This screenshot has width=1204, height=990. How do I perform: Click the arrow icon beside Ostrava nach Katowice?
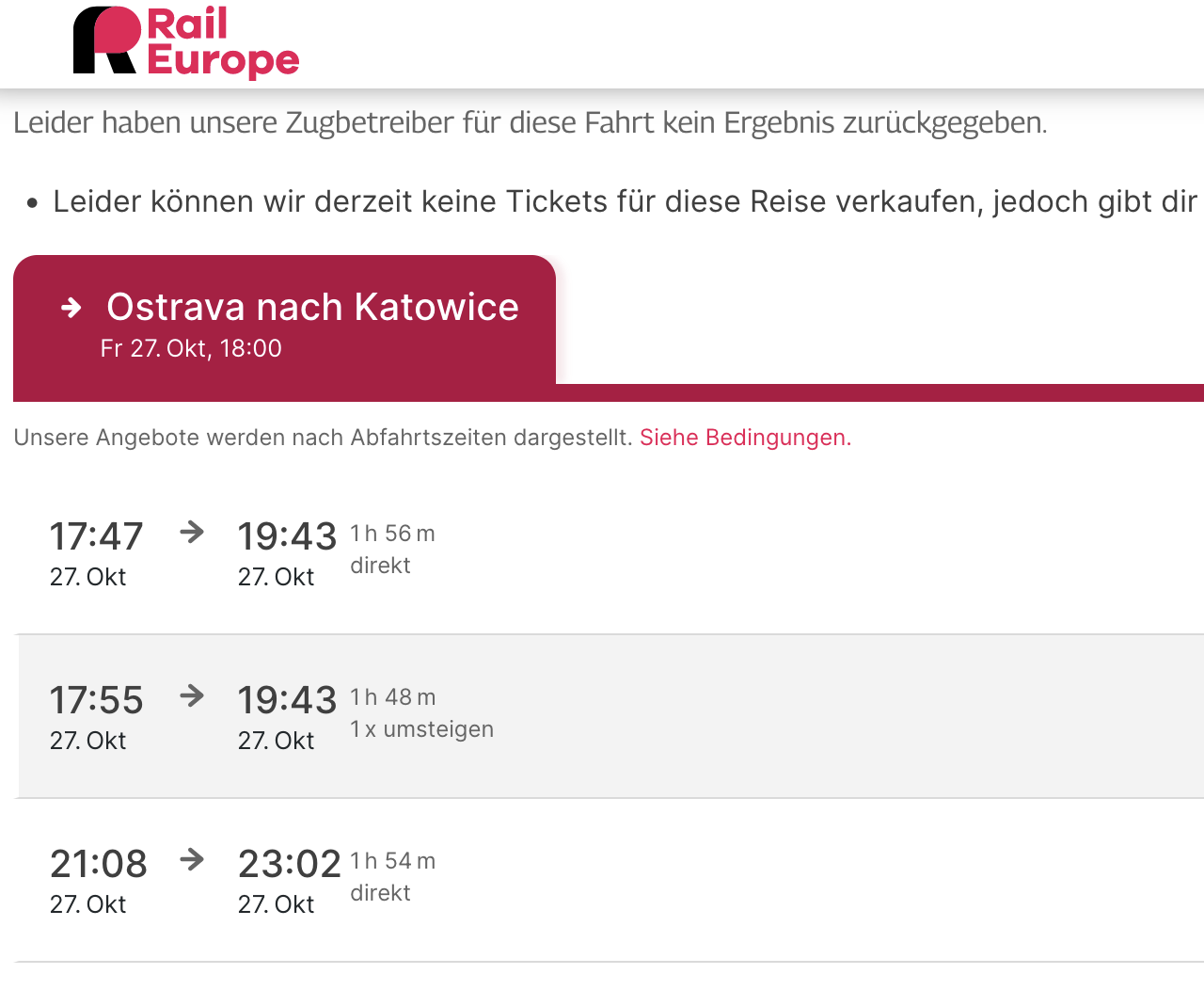tap(71, 308)
